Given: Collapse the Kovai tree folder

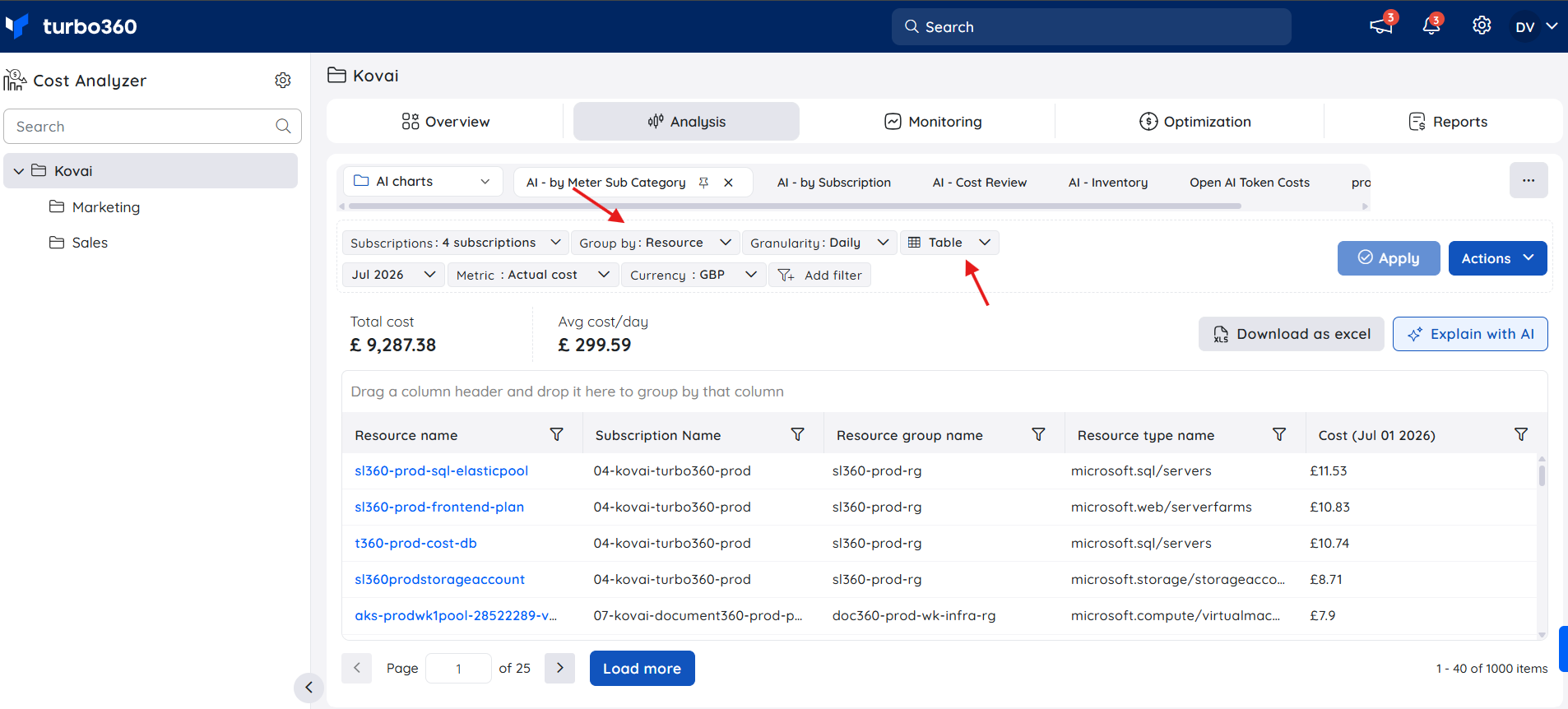Looking at the screenshot, I should 19,171.
